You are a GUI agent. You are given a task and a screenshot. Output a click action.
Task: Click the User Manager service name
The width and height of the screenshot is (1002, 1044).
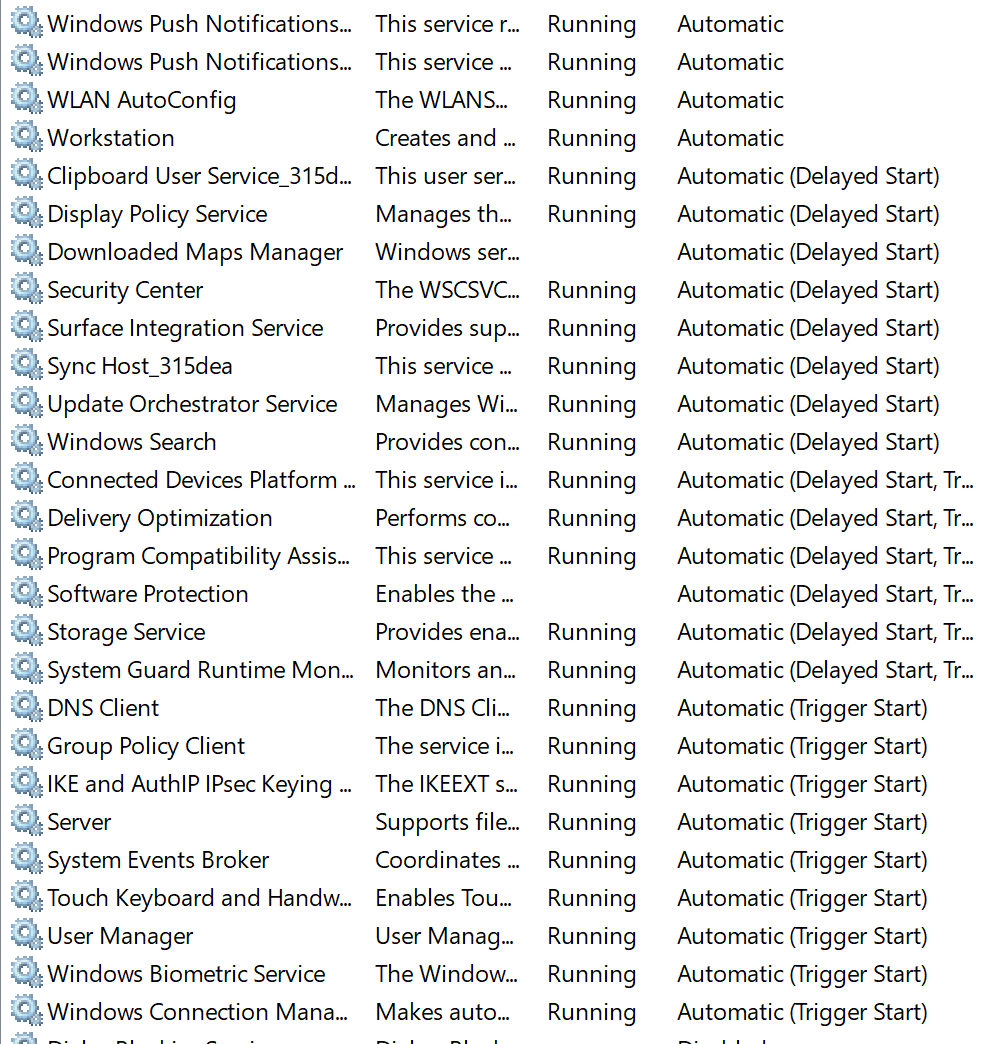[121, 936]
